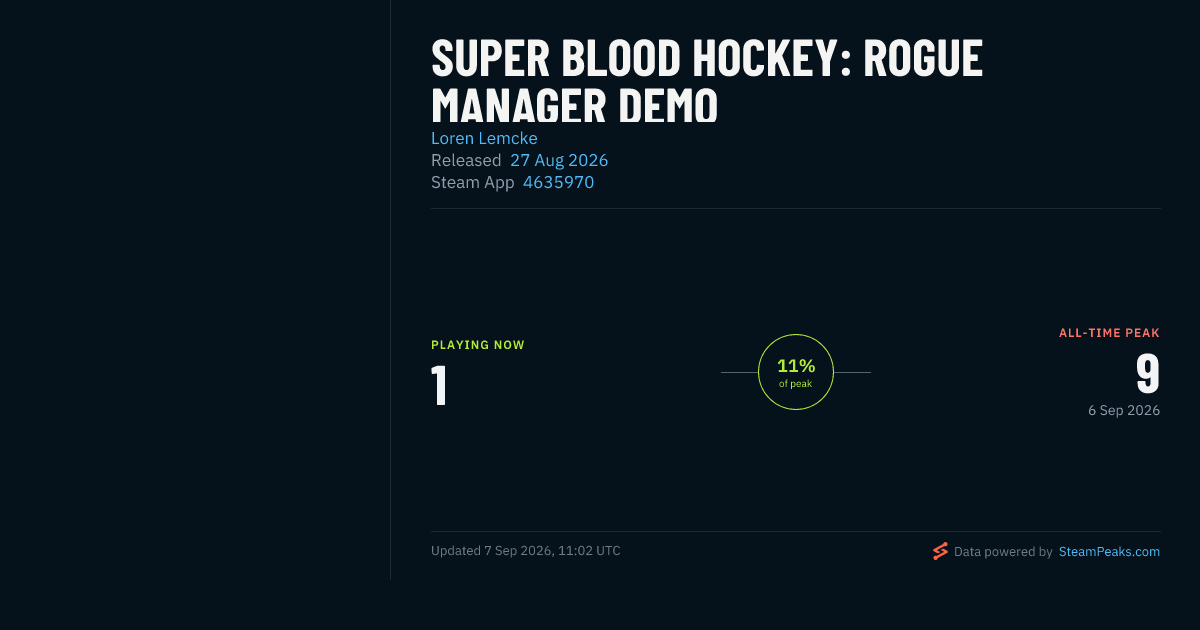Click the 27 Aug 2026 release date

coord(559,160)
